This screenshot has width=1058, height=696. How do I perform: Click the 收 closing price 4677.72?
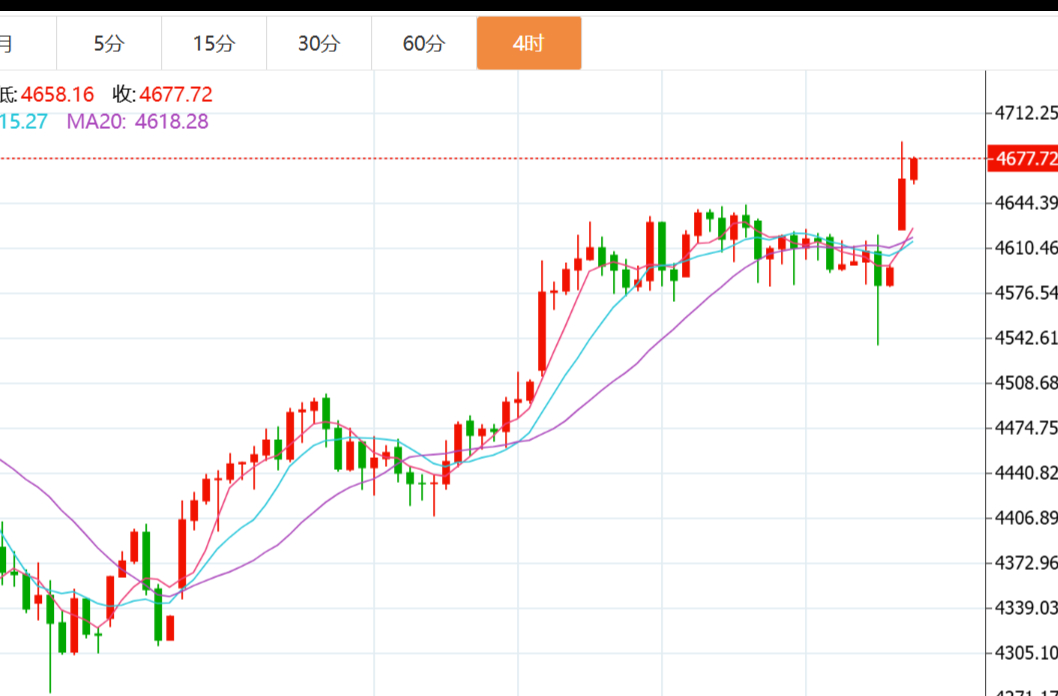click(176, 95)
